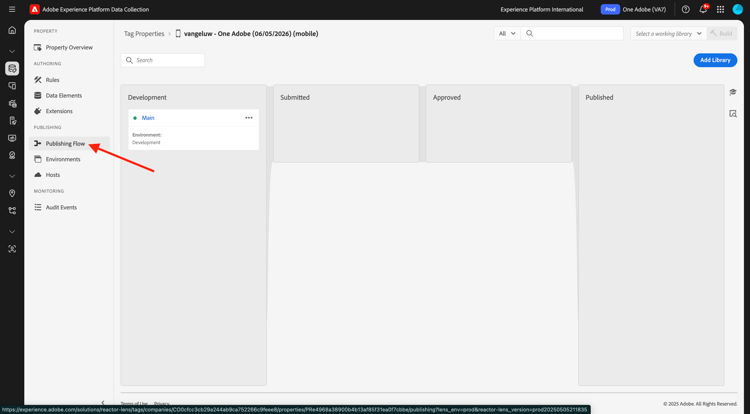Click the library Search field
750x414 pixels.
[163, 60]
